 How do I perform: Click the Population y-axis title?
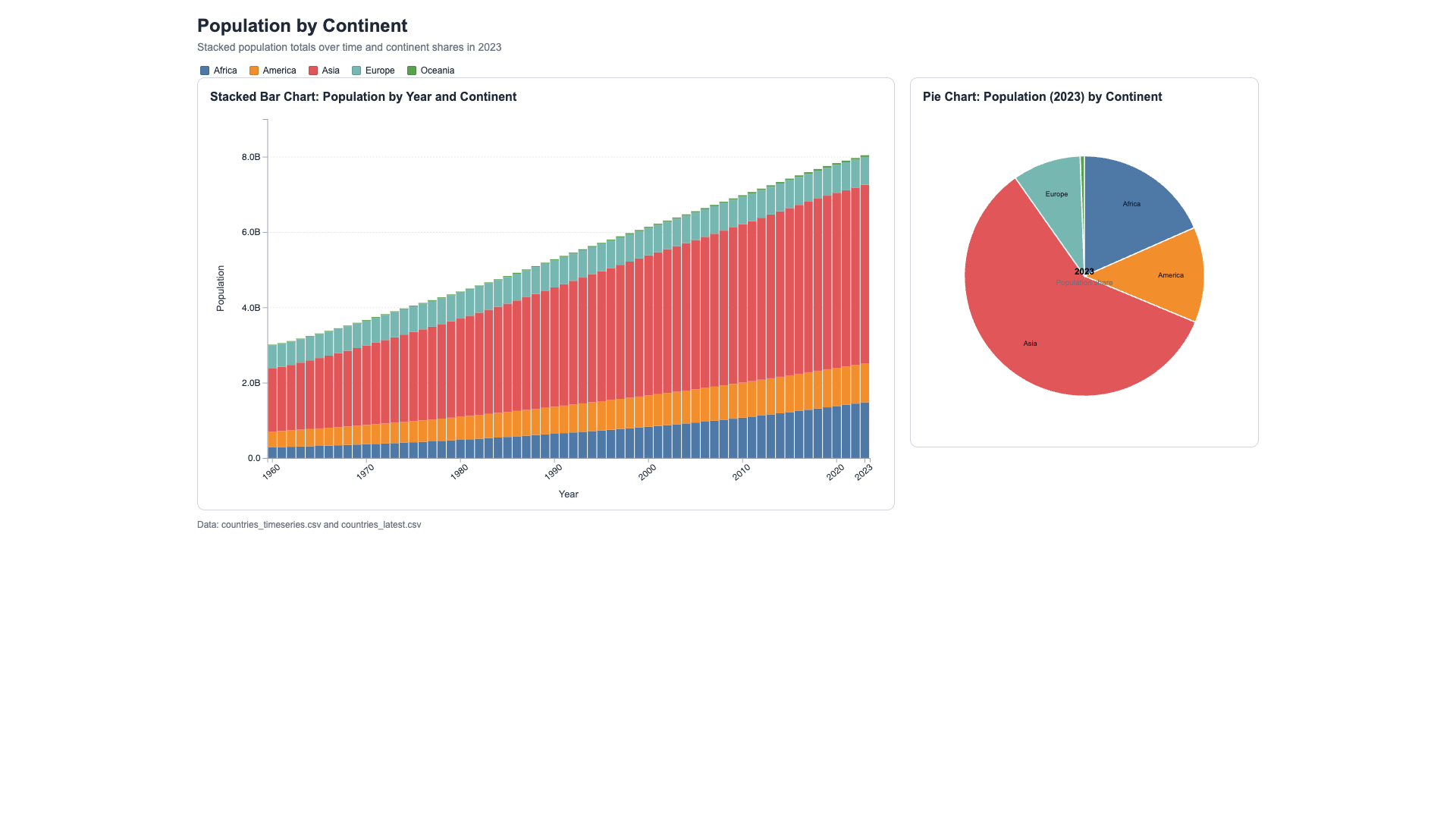(x=221, y=288)
